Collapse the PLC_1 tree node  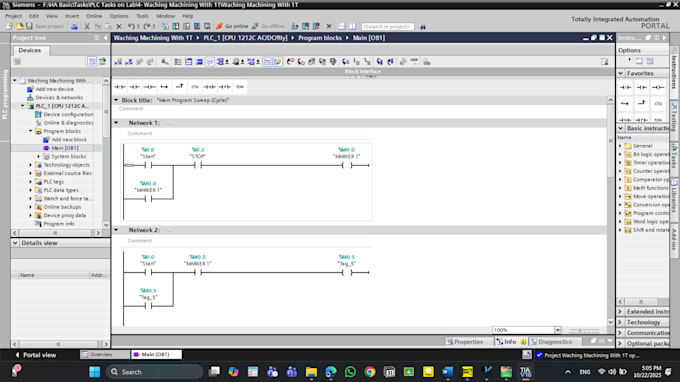23,106
